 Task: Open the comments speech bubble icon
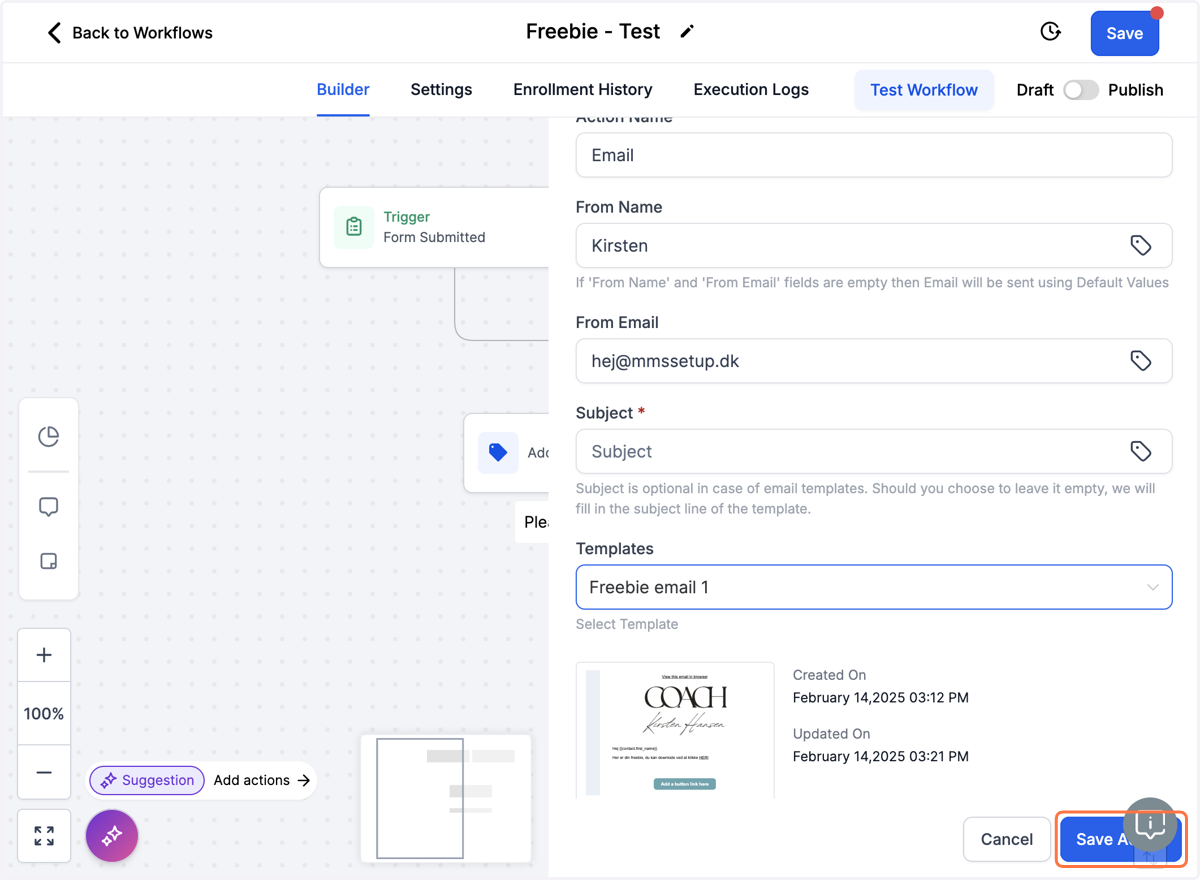(48, 507)
